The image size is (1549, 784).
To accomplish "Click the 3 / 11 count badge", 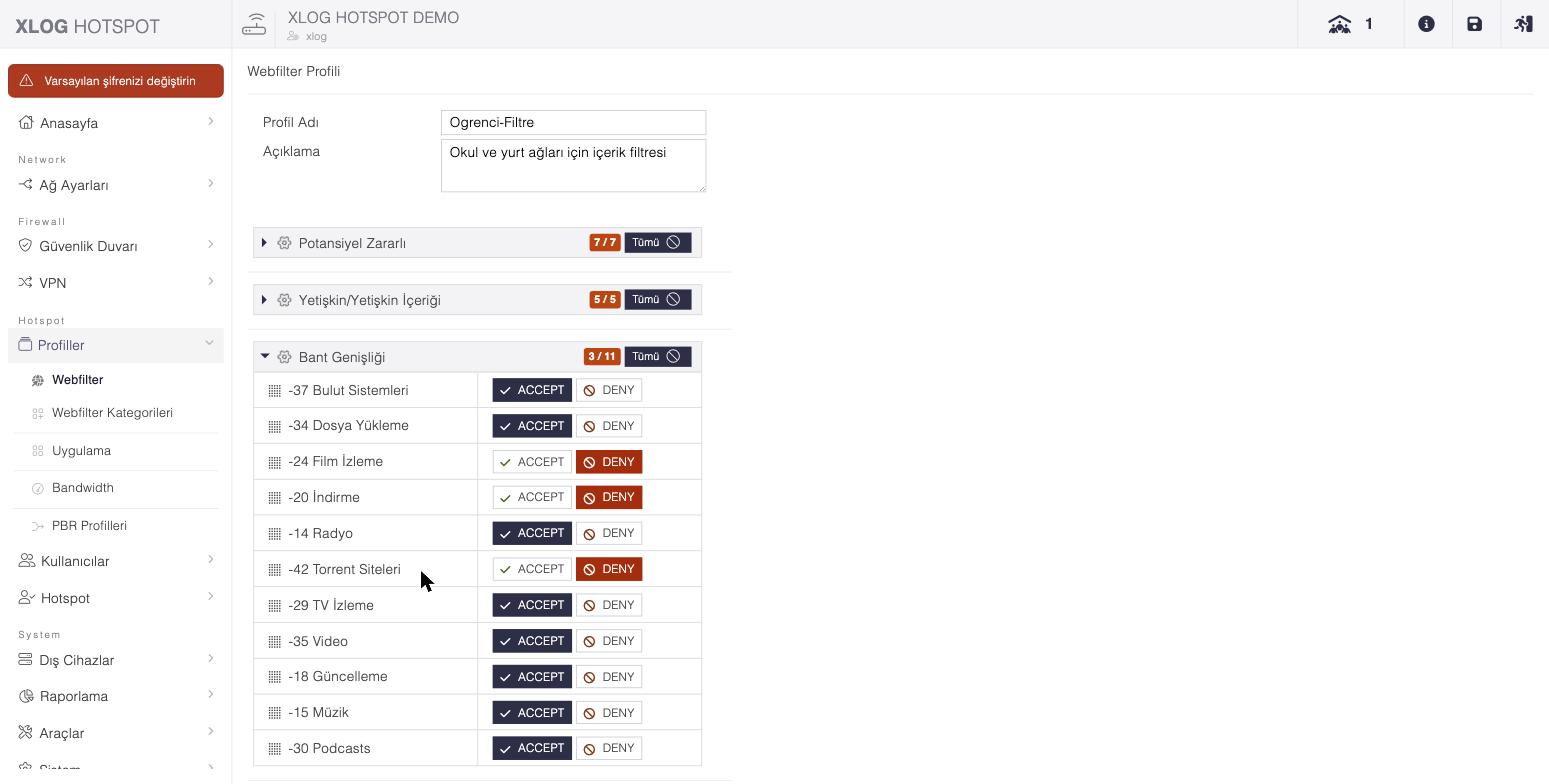I will point(602,356).
